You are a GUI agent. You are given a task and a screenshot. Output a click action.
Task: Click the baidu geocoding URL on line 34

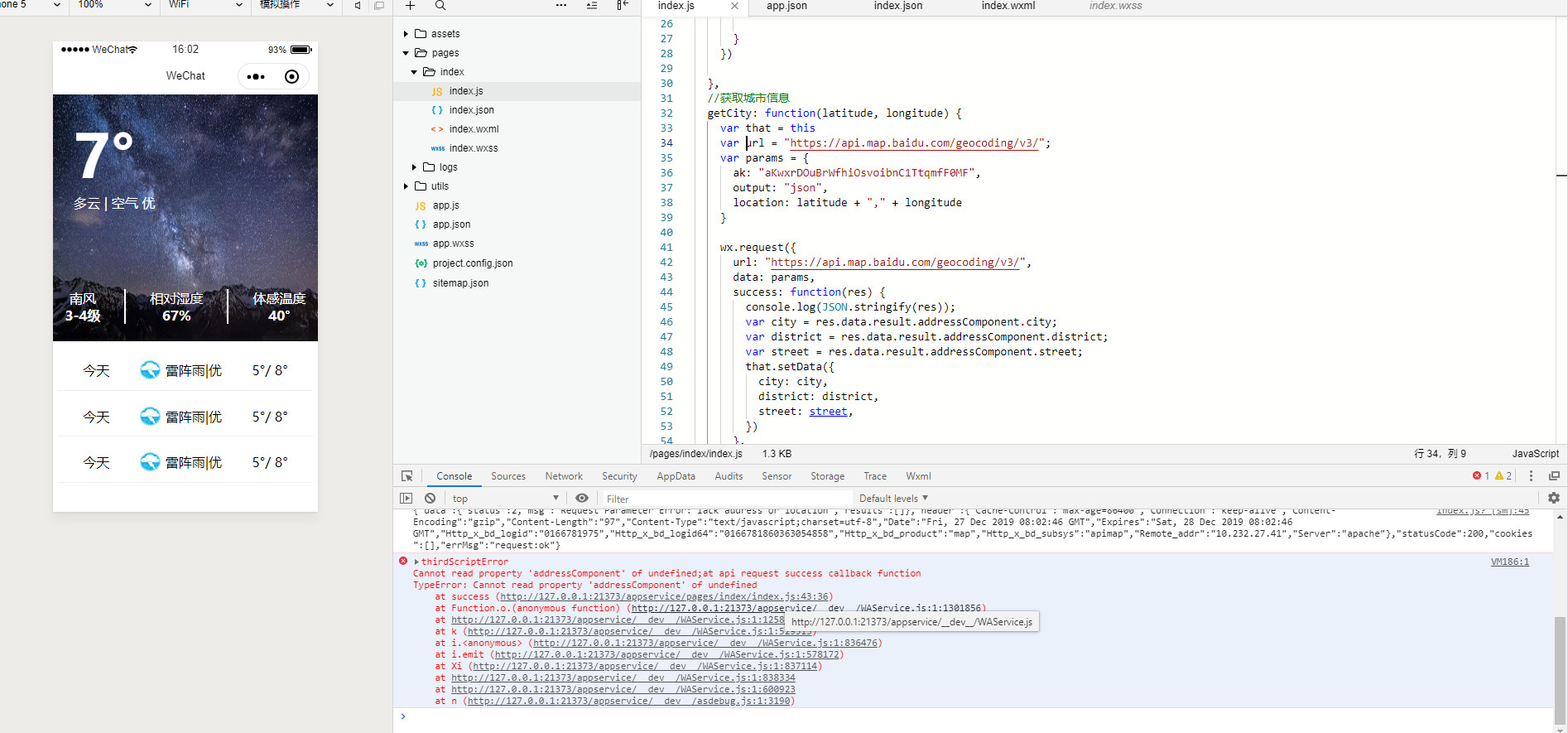(914, 143)
